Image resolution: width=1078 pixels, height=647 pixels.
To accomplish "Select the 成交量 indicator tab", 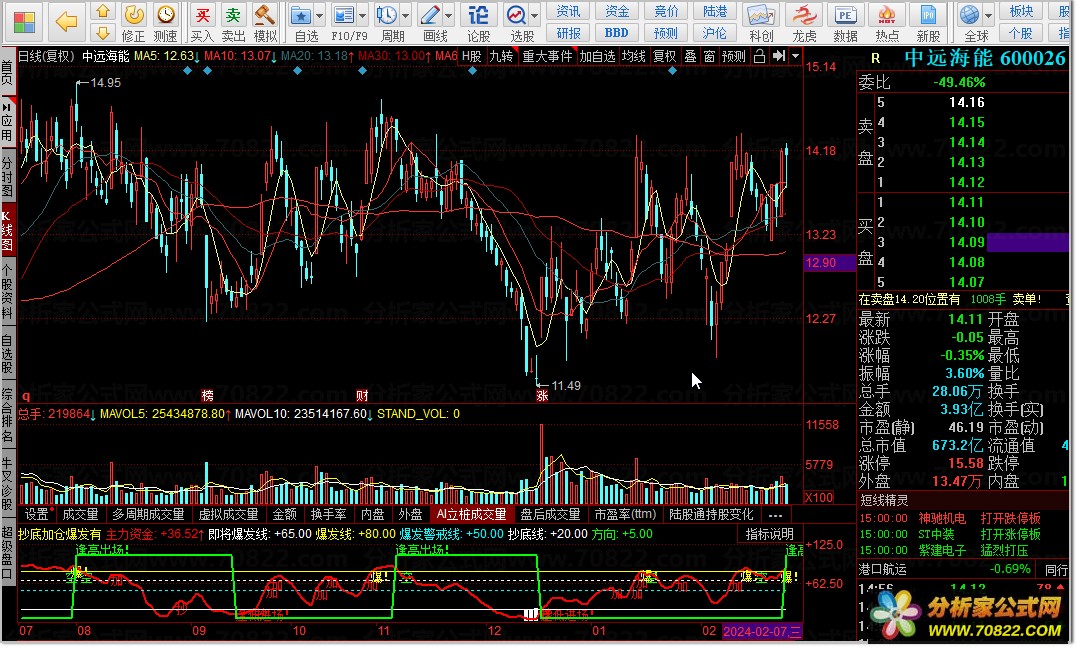I will click(80, 515).
